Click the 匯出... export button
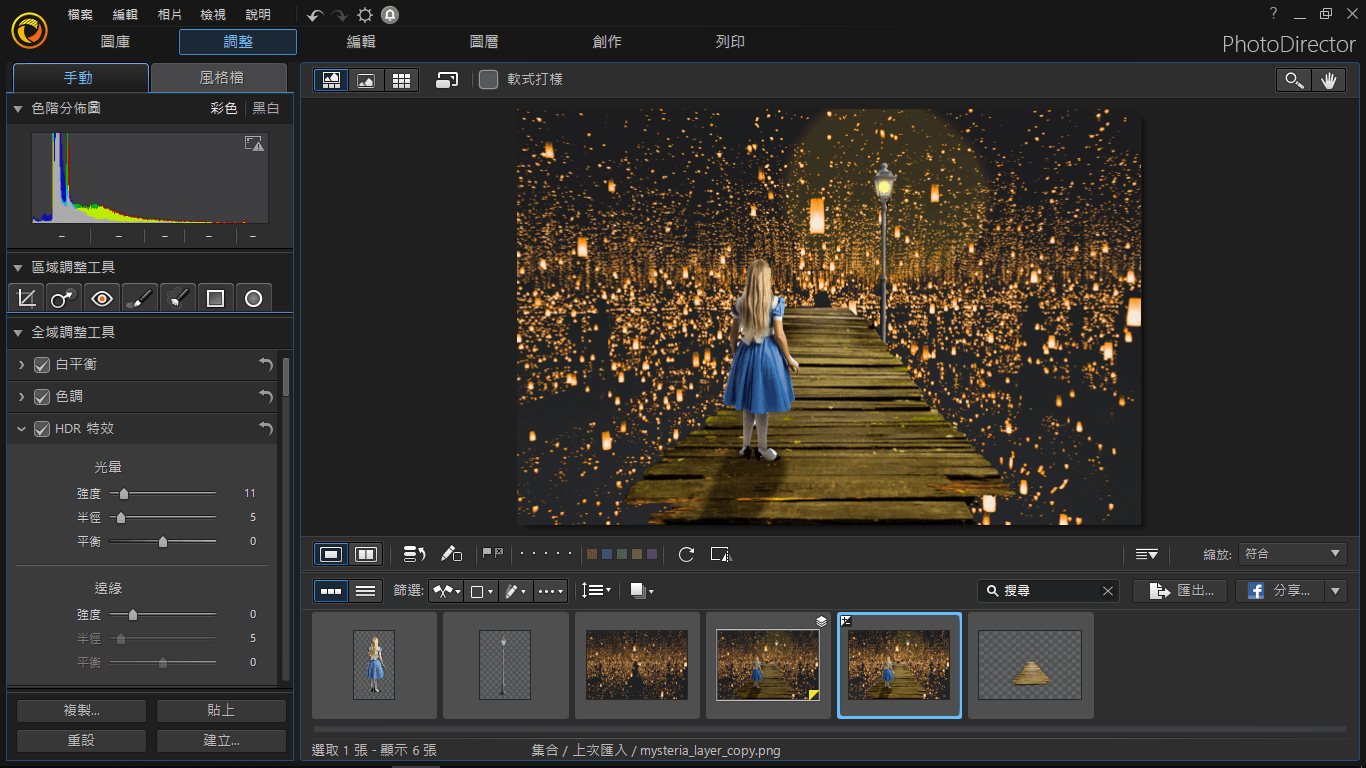 tap(1180, 591)
